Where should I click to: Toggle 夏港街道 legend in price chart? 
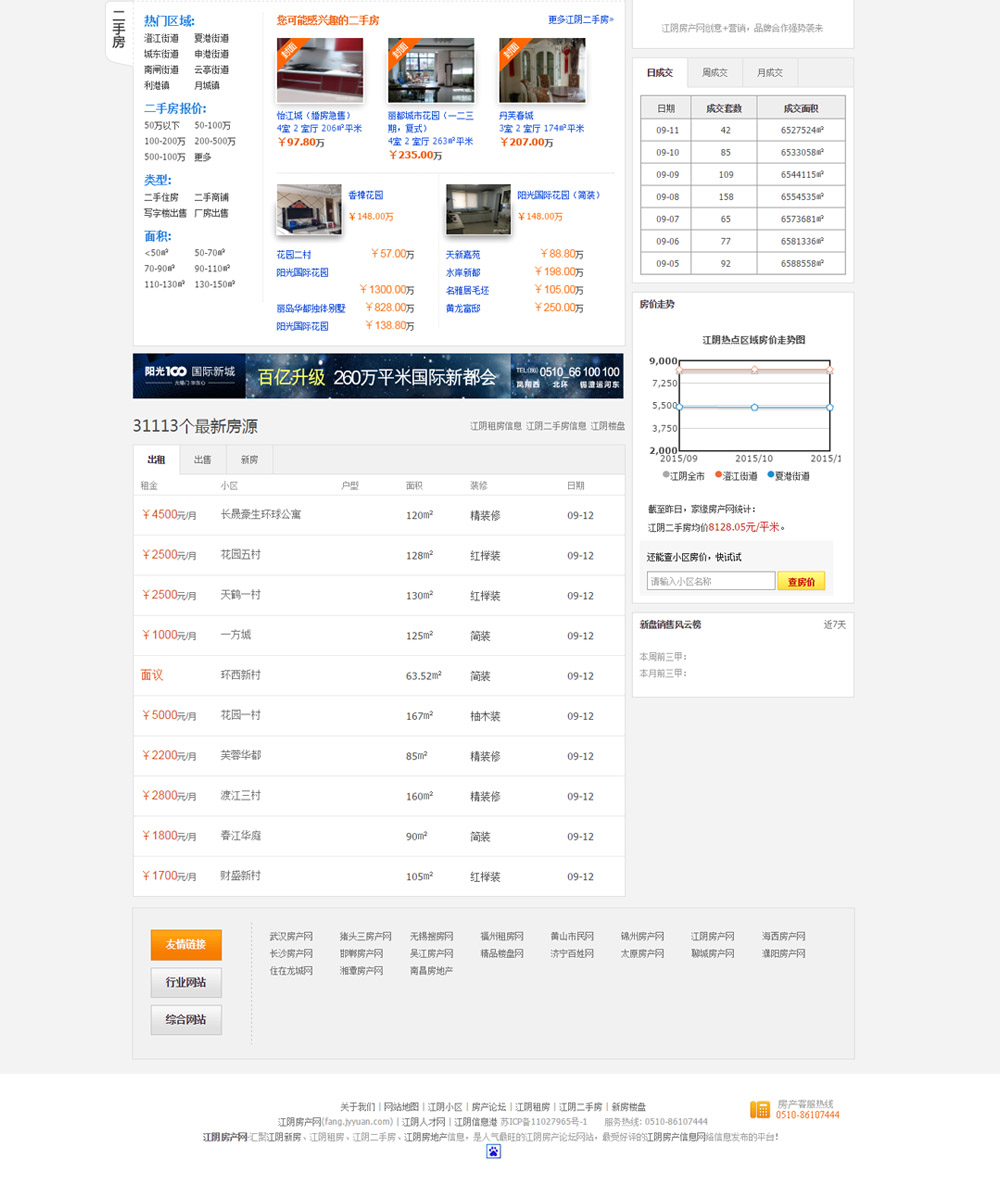click(x=789, y=476)
